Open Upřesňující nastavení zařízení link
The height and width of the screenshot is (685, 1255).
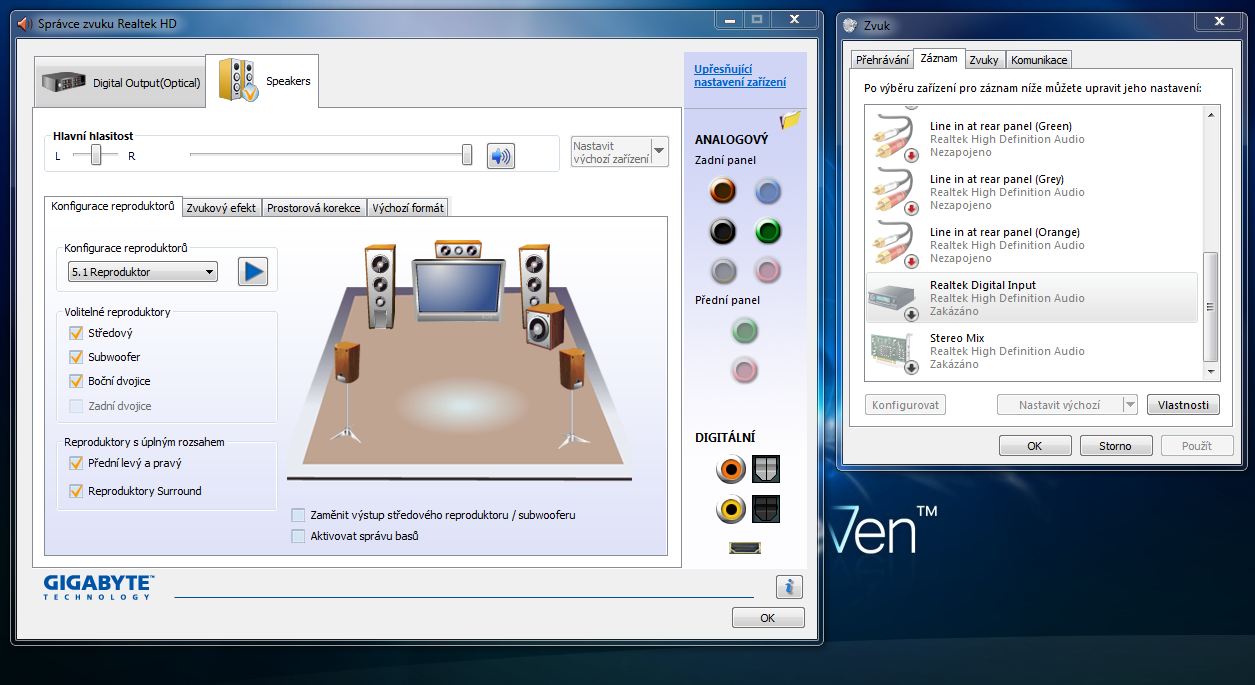740,75
